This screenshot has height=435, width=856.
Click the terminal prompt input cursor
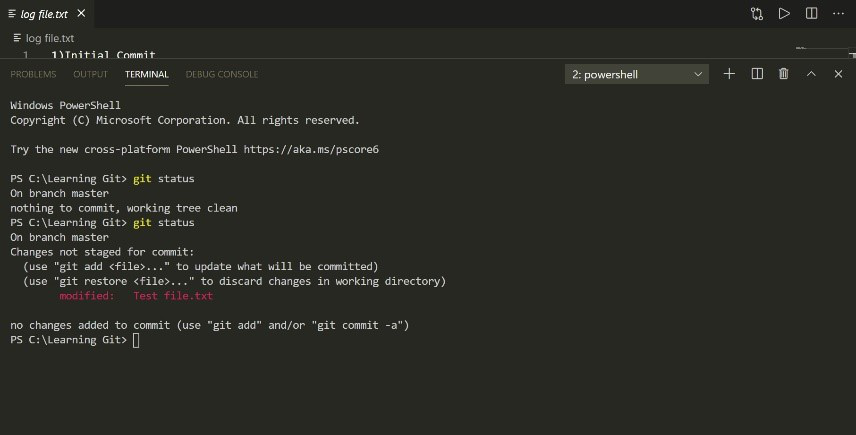point(136,340)
